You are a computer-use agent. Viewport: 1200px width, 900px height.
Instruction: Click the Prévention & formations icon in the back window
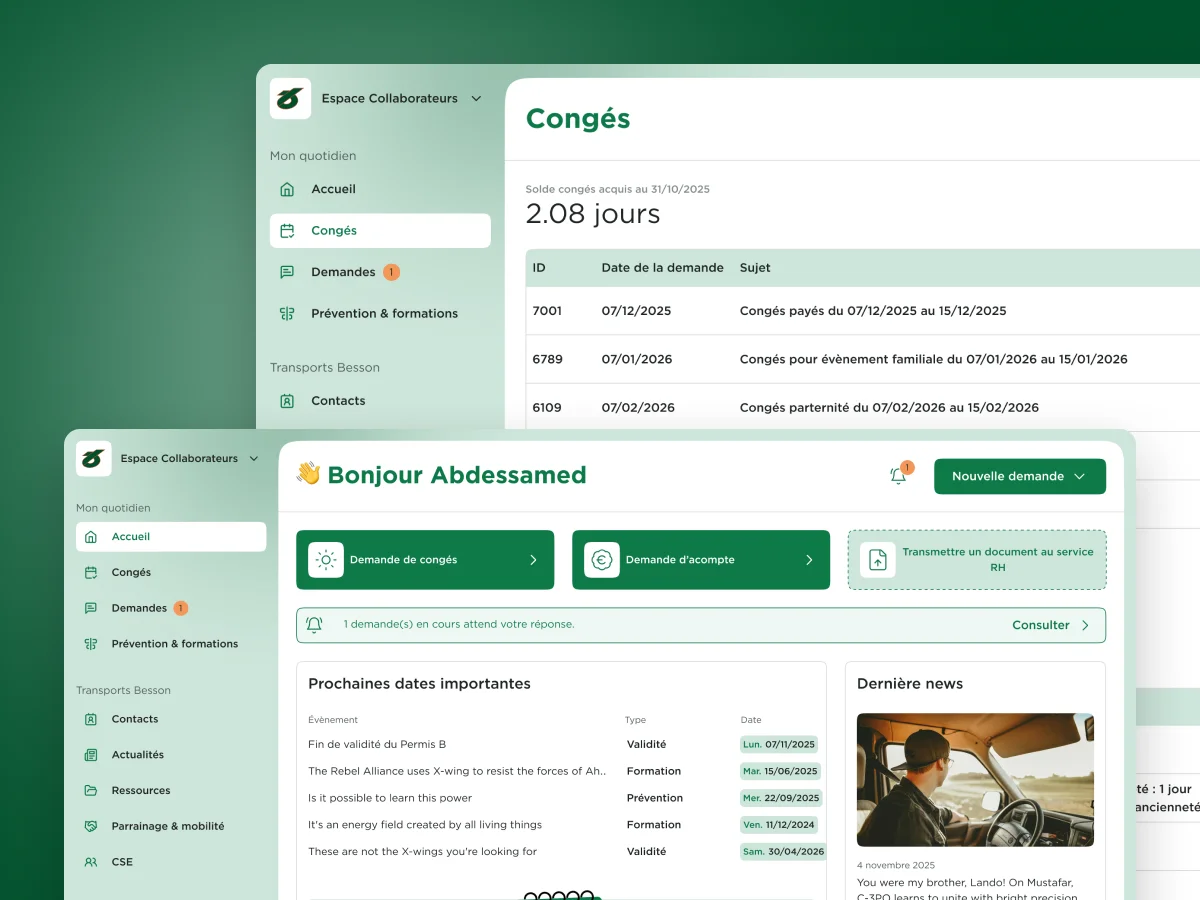(x=287, y=314)
